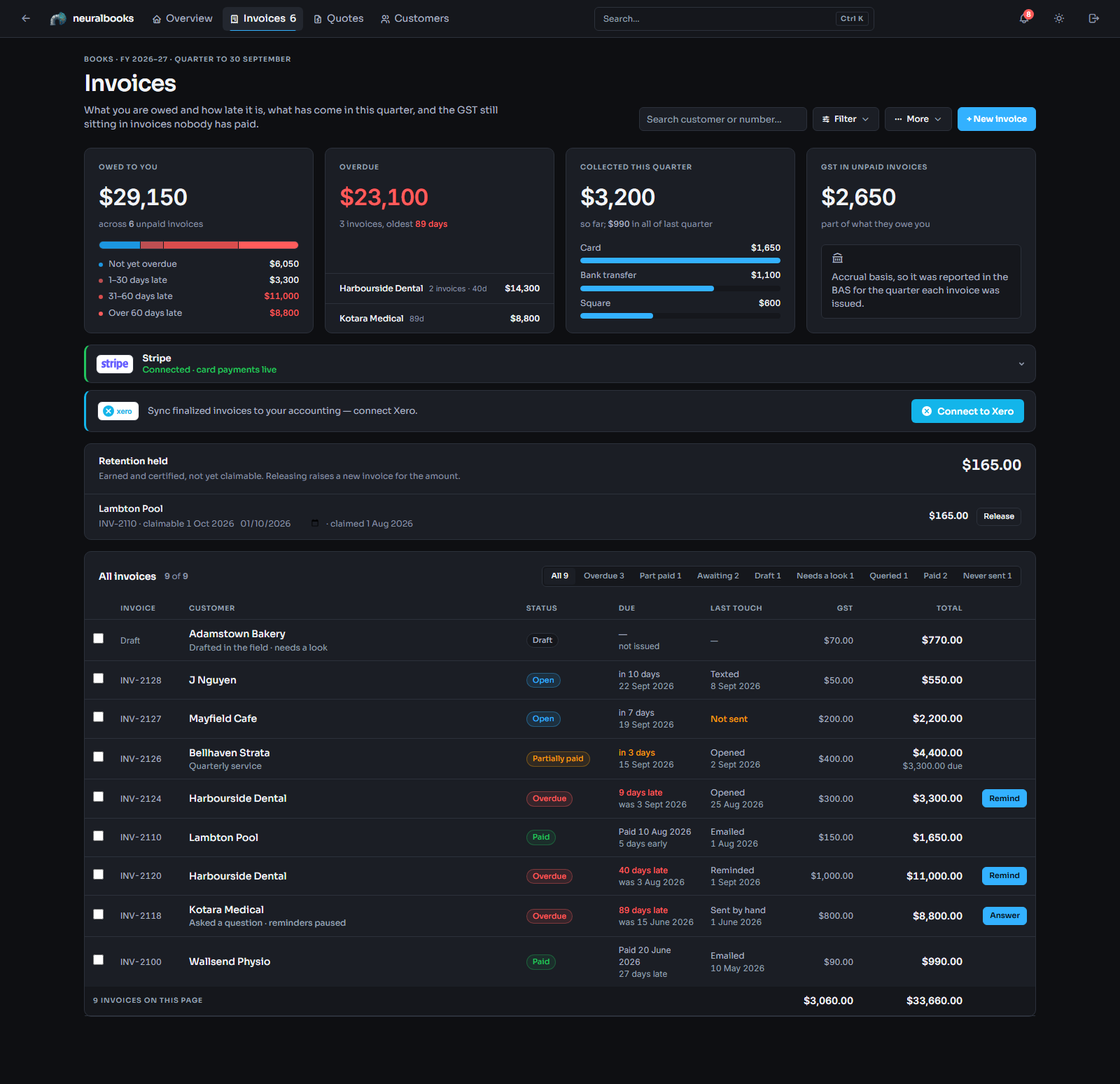Open the Customers nav item
Image resolution: width=1120 pixels, height=1084 pixels.
click(415, 19)
